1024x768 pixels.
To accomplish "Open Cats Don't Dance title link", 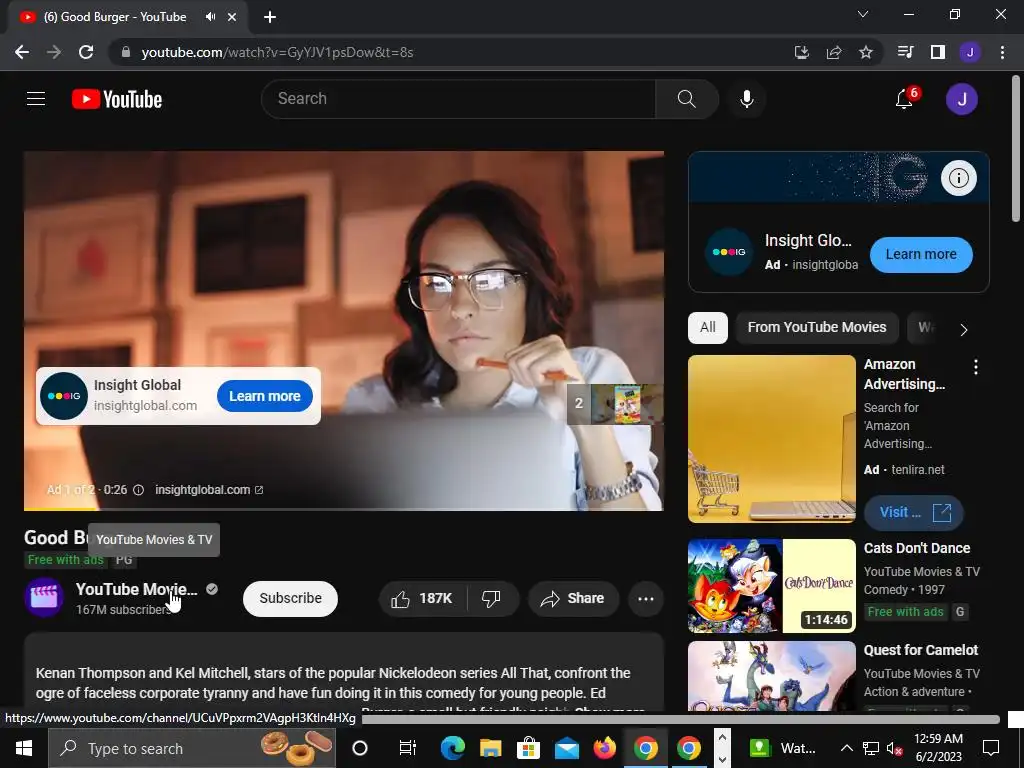I will coord(917,548).
